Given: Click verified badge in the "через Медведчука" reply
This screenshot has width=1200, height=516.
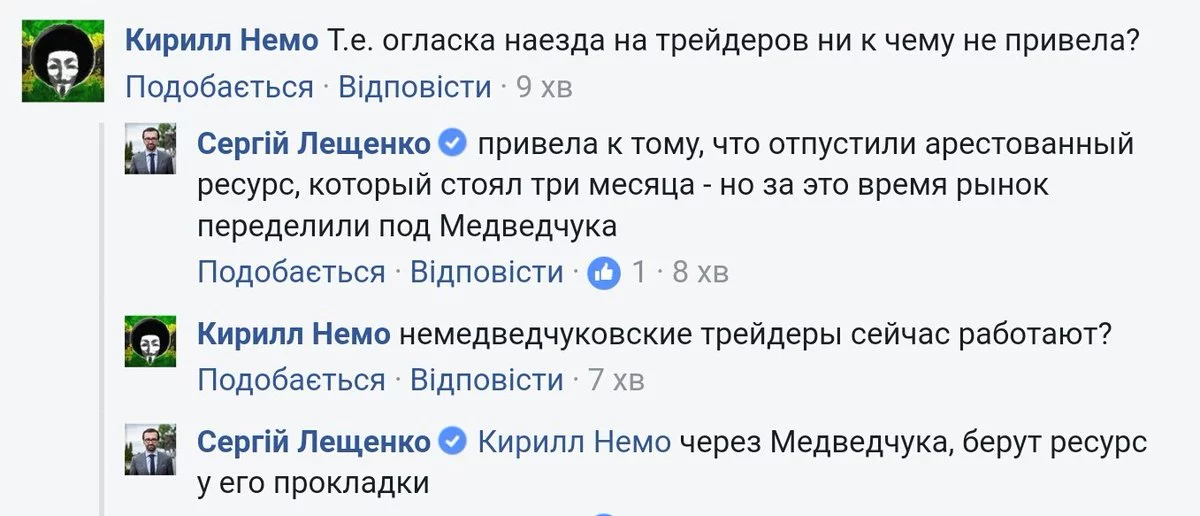Looking at the screenshot, I should [453, 441].
